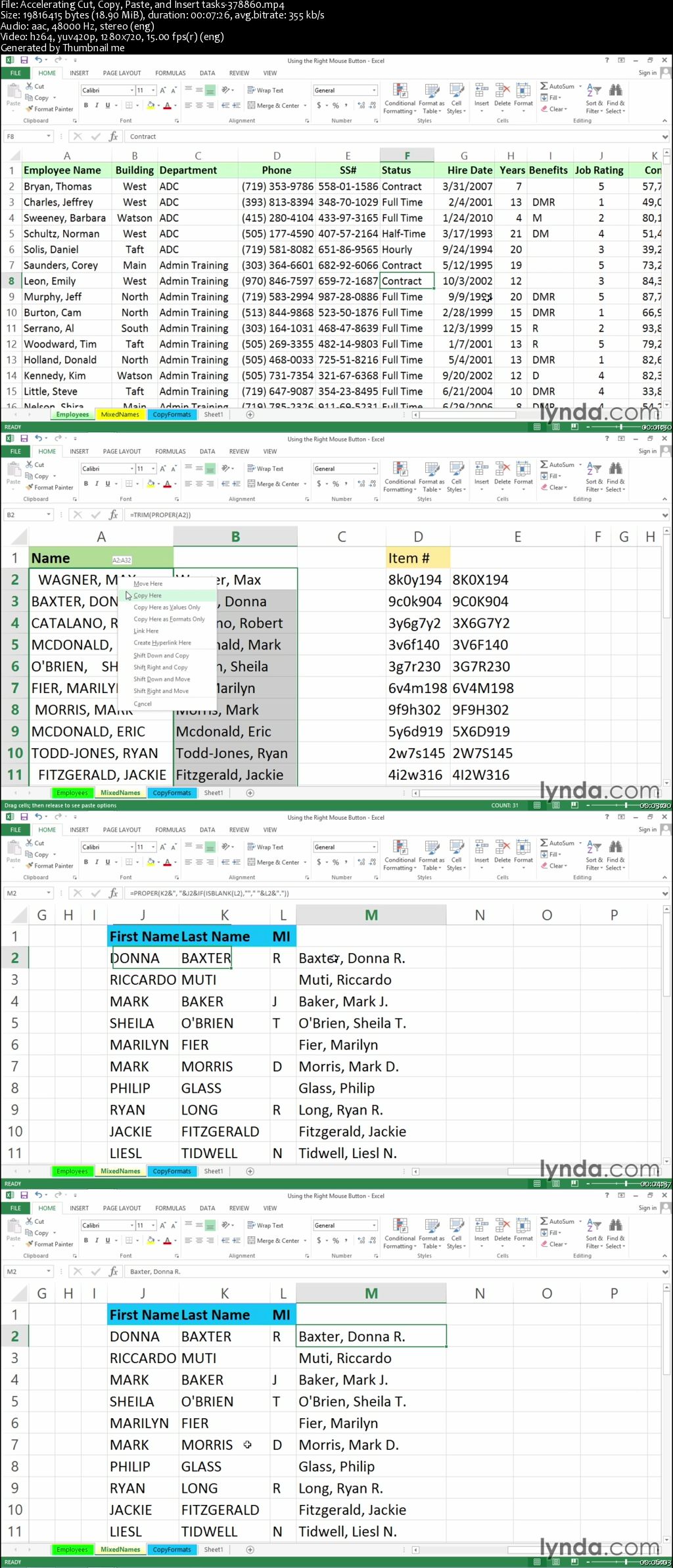The width and height of the screenshot is (673, 1568).
Task: Click the Fill Color yellow swatch in the top frame
Action: 151,105
